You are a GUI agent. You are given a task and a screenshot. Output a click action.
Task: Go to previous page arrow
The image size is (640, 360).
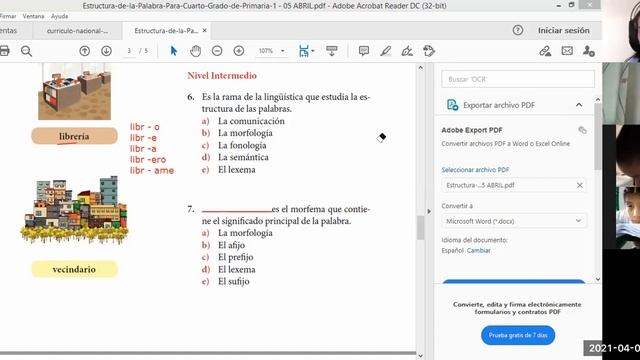click(x=84, y=51)
